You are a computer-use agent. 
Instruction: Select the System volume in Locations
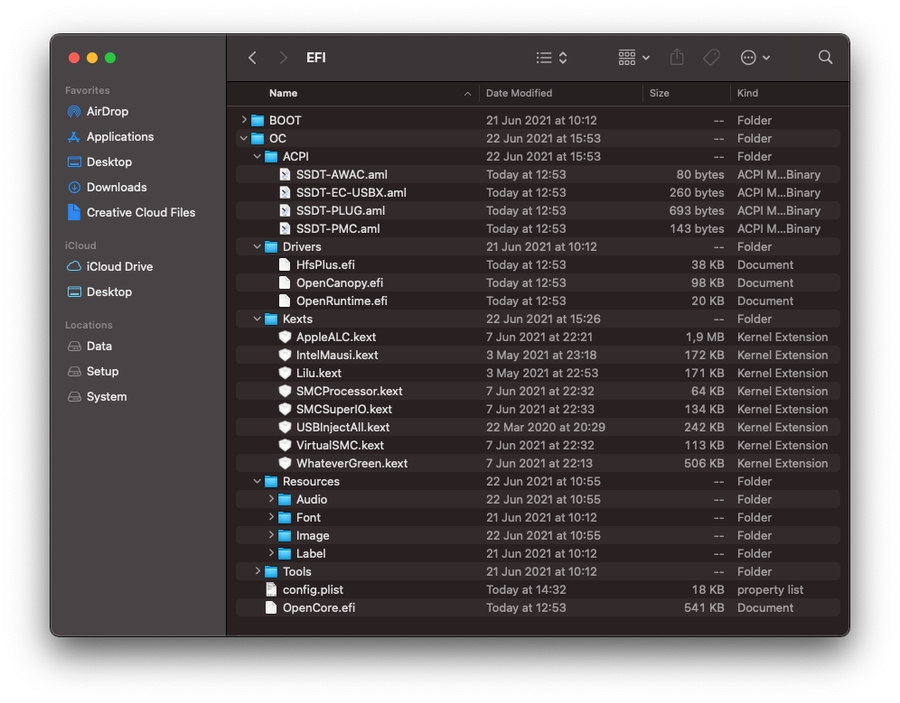tap(106, 397)
